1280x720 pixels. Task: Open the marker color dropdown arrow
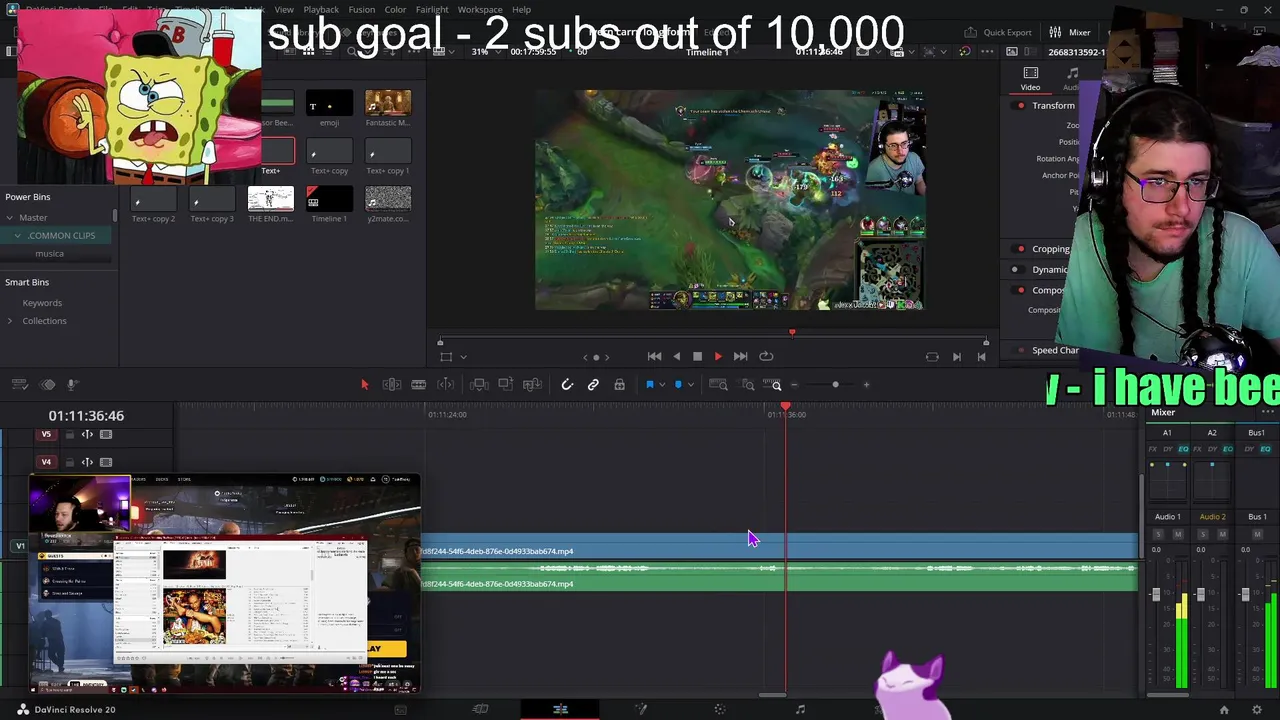(690, 386)
